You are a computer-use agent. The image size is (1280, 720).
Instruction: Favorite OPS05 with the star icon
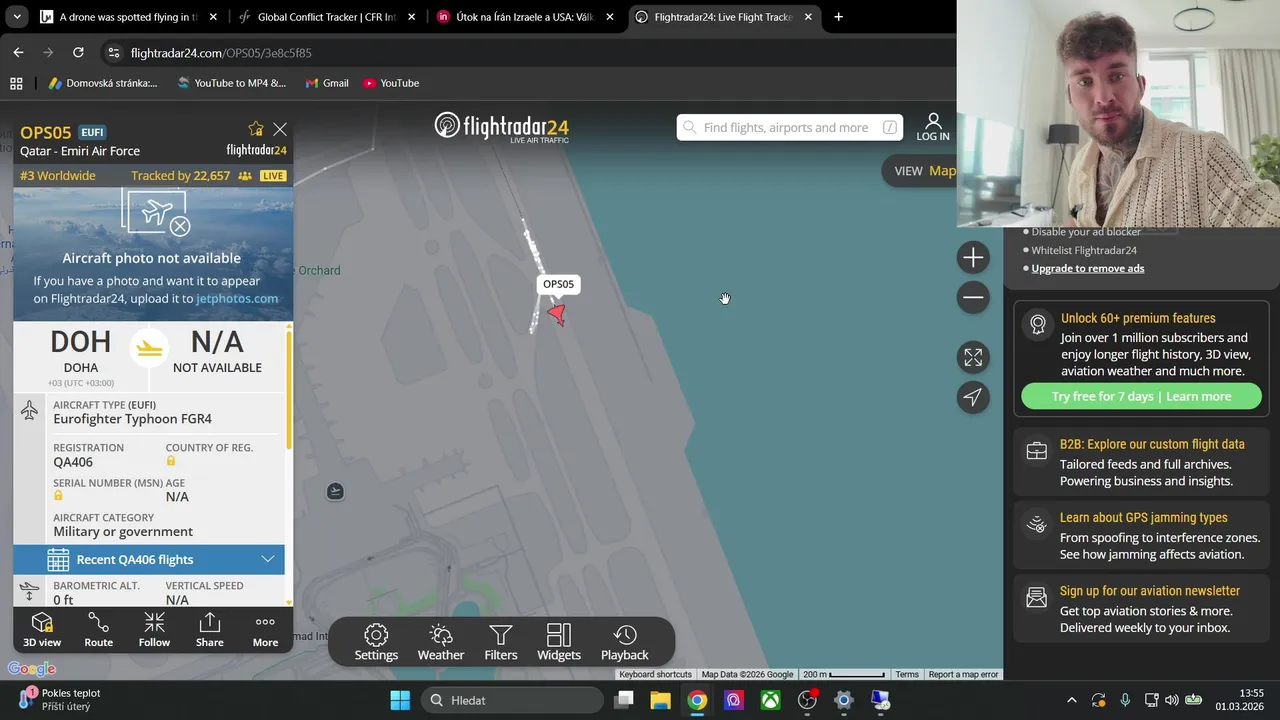point(256,129)
